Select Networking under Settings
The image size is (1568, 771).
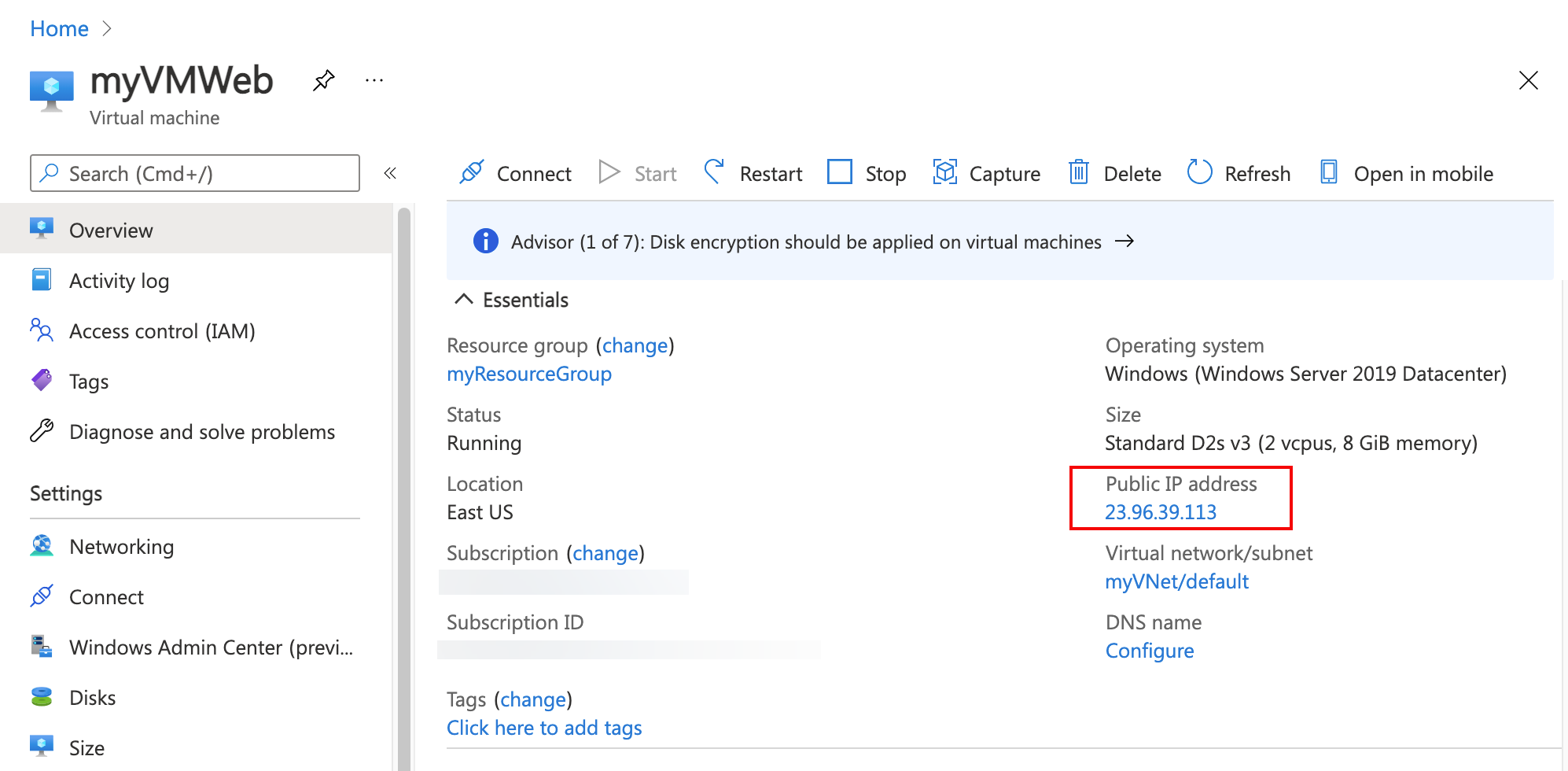tap(121, 547)
